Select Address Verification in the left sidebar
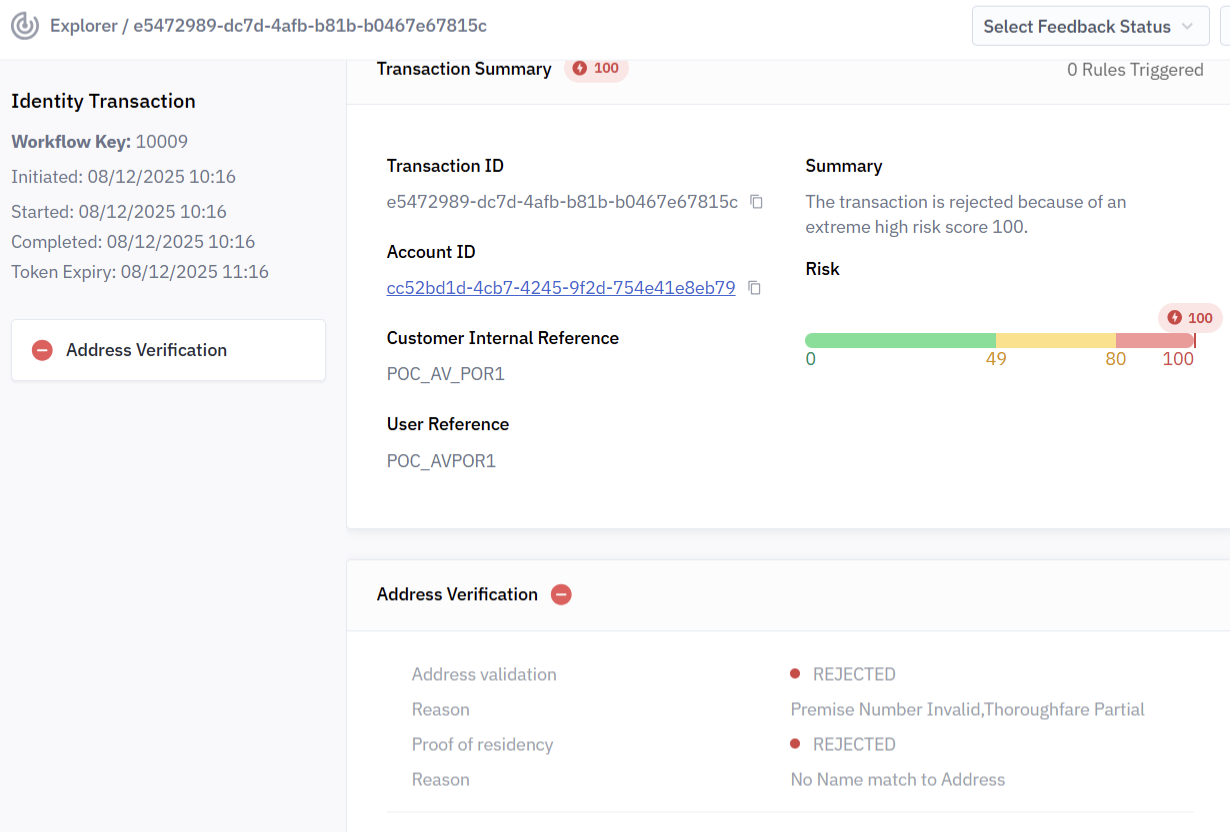Image resolution: width=1230 pixels, height=832 pixels. tap(146, 350)
